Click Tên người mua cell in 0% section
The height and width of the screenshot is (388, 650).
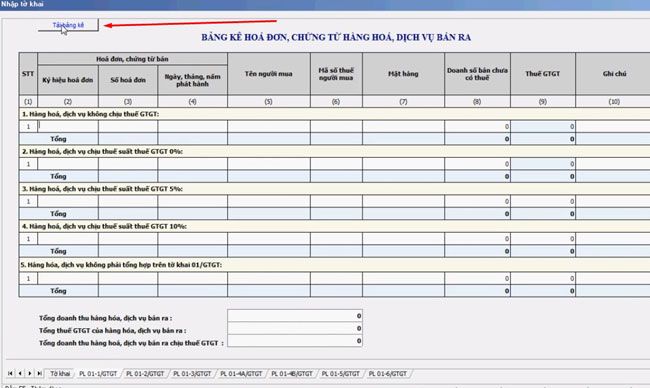coord(269,164)
